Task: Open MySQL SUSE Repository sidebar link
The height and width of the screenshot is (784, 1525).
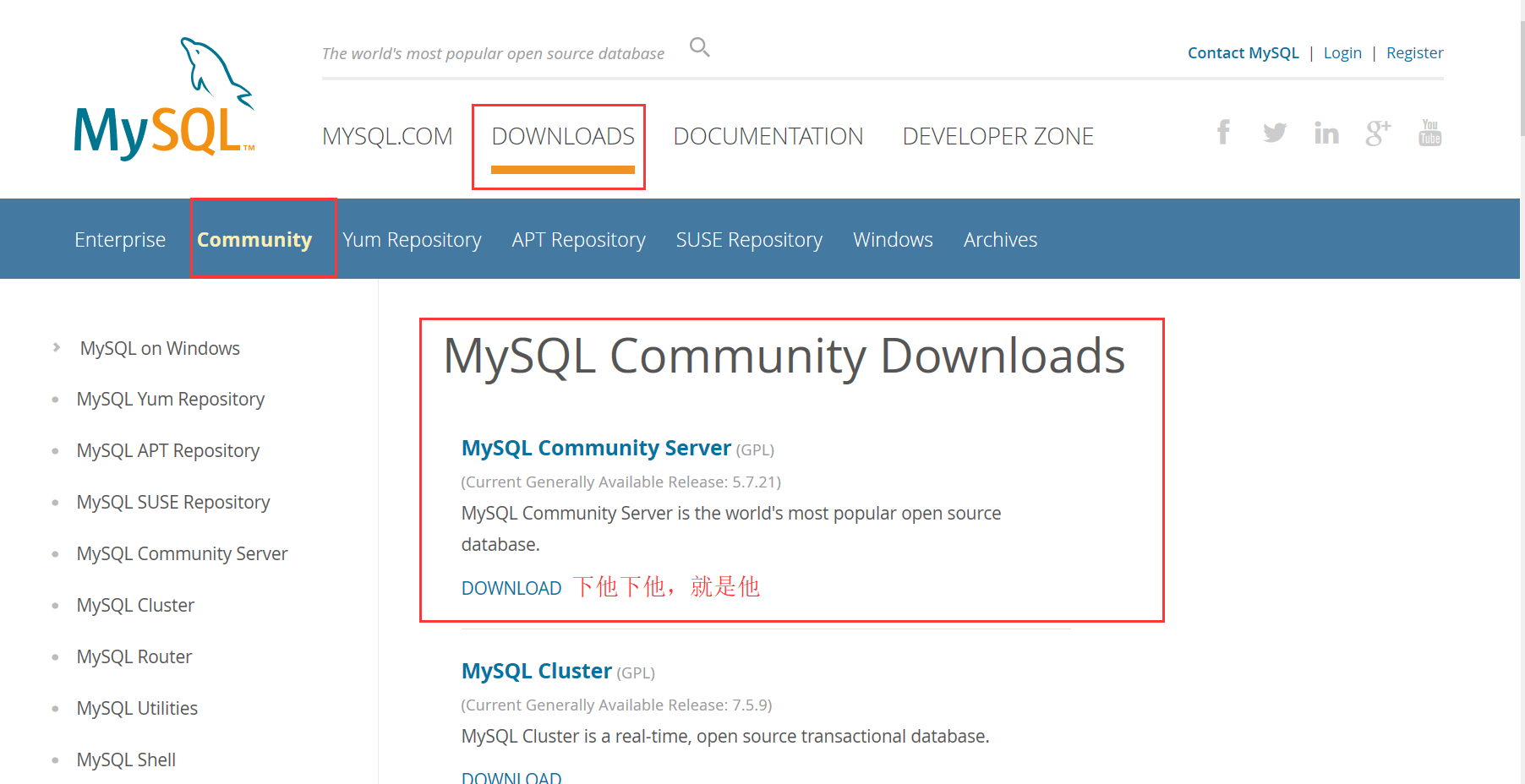Action: [173, 503]
